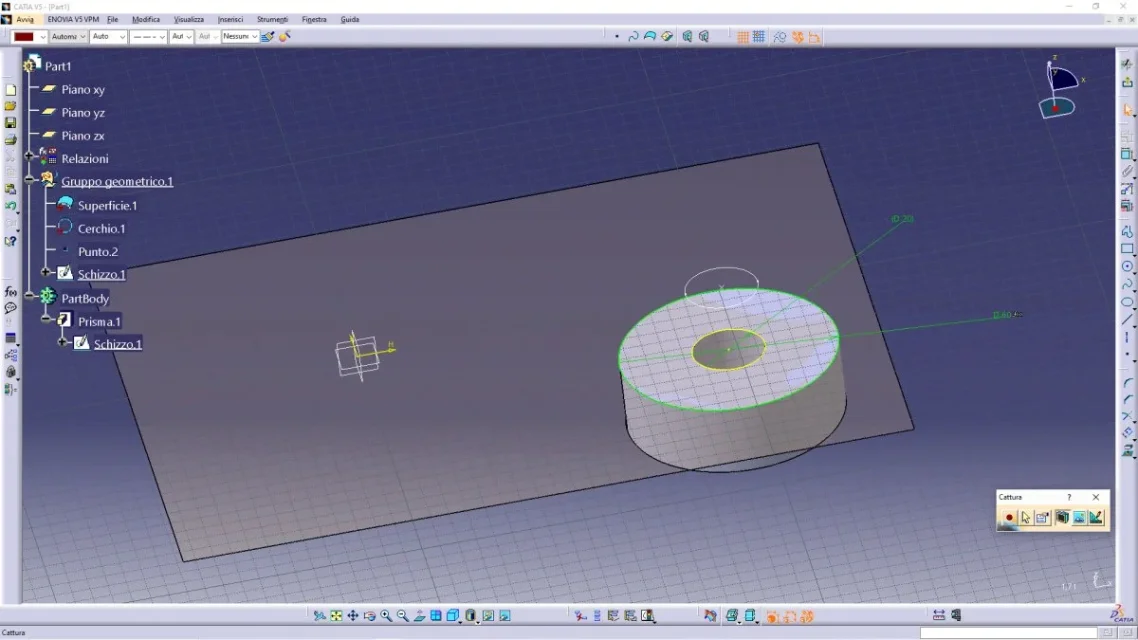Click the Save icon in left toolbar
The width and height of the screenshot is (1138, 640).
[11, 123]
